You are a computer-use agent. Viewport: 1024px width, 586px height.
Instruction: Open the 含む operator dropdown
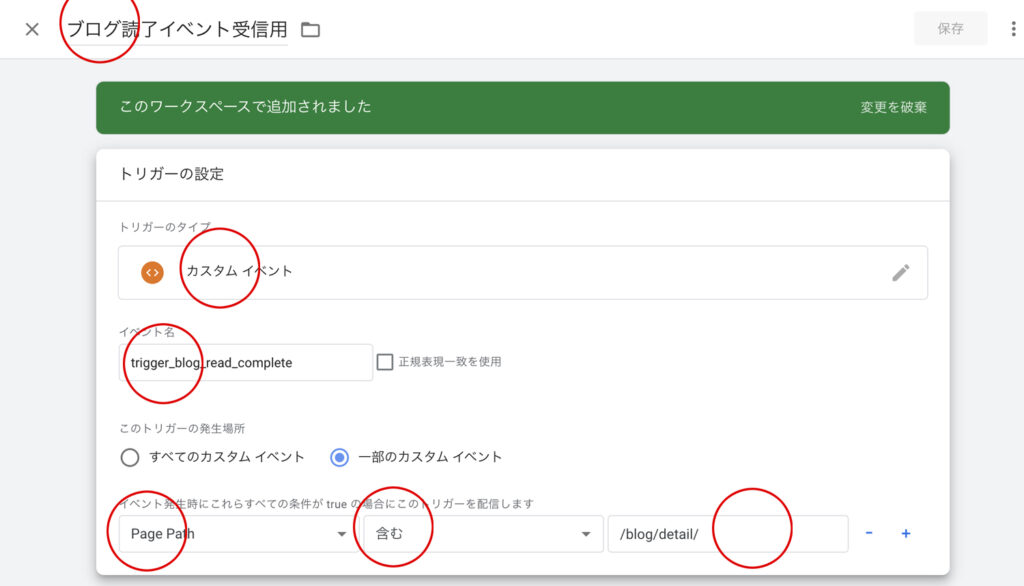click(x=483, y=534)
